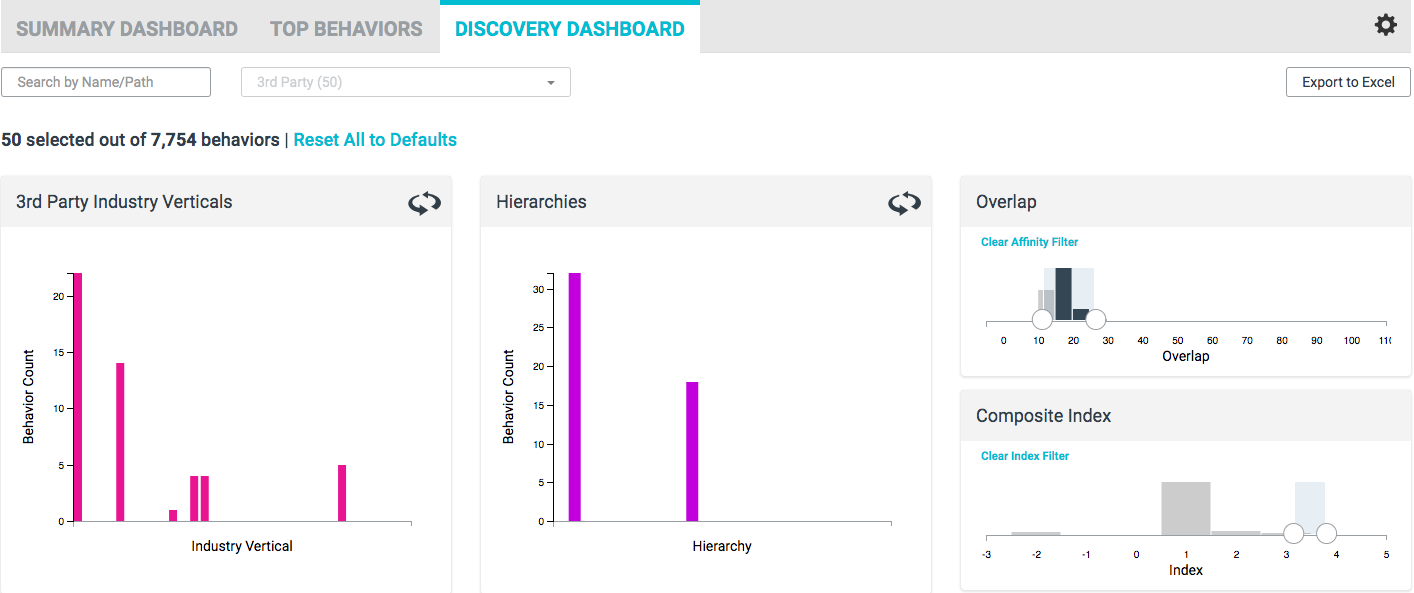Click the Clear Index Filter link
The width and height of the screenshot is (1414, 593).
(1024, 456)
